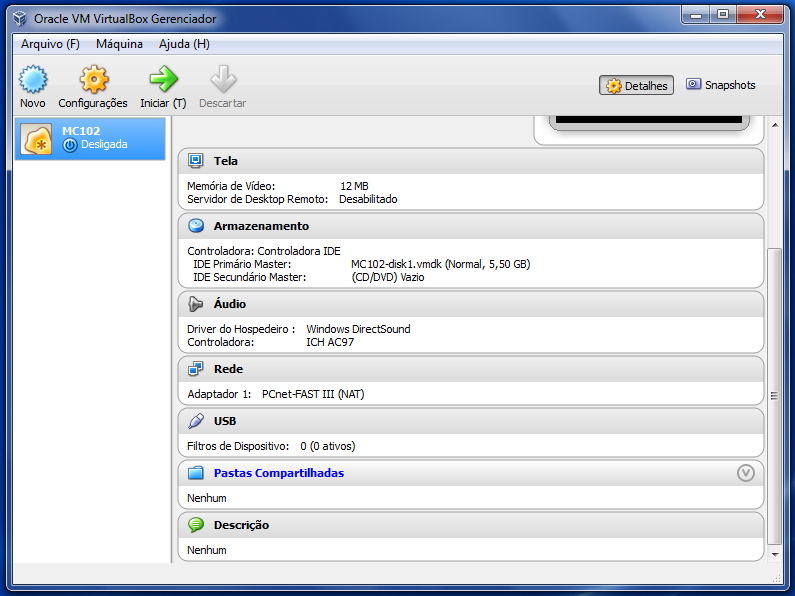
Task: Click the 'Windows DirectSound' driver value
Action: (x=358, y=329)
